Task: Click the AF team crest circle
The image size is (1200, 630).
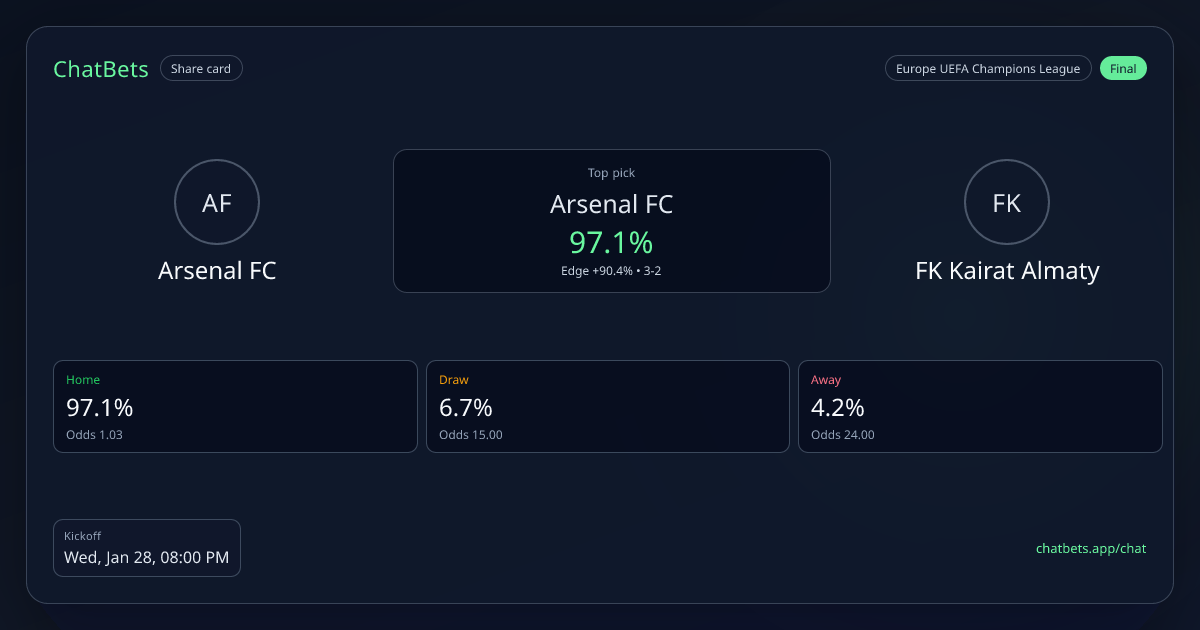Action: pos(217,203)
